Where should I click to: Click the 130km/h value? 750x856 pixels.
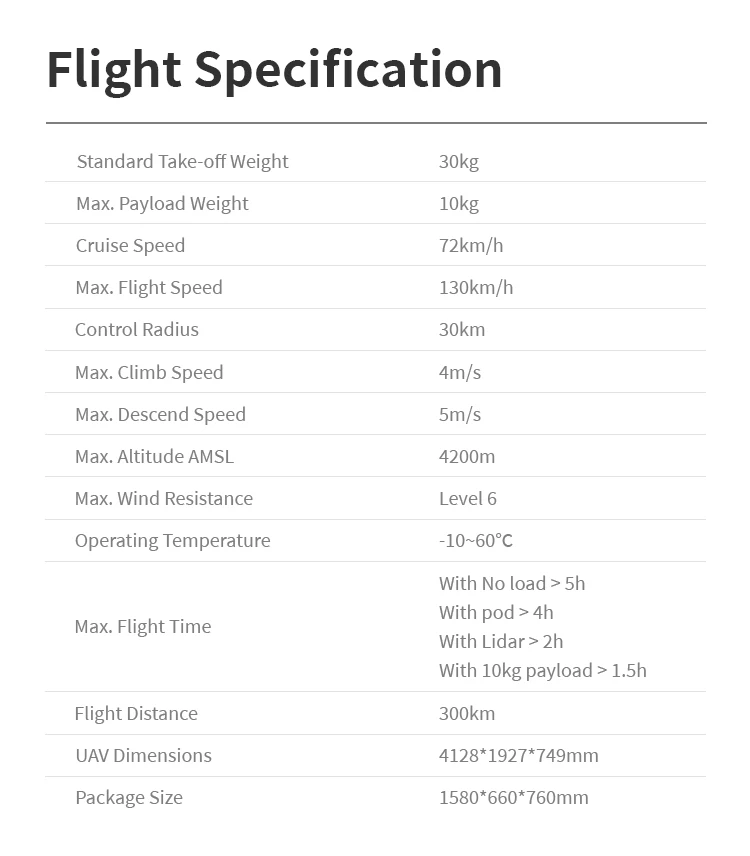pyautogui.click(x=476, y=288)
